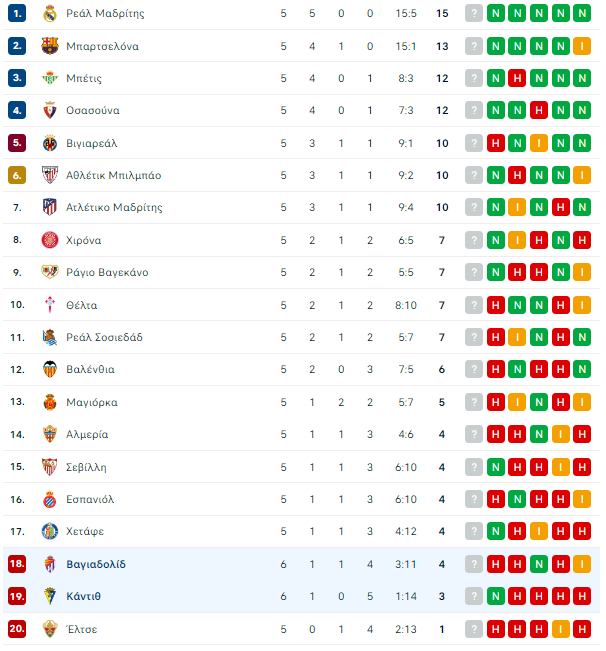606x651 pixels.
Task: Click the position 6 gold rank badge
Action: [x=17, y=175]
